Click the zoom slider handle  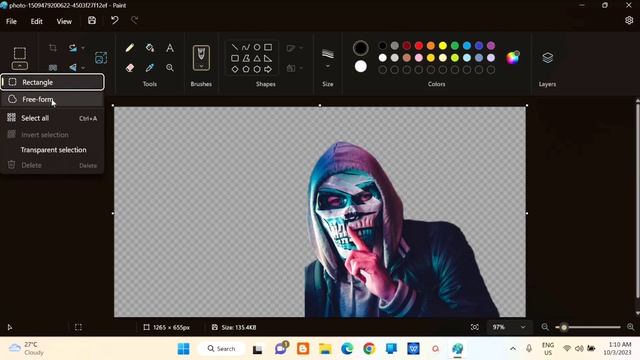[564, 327]
